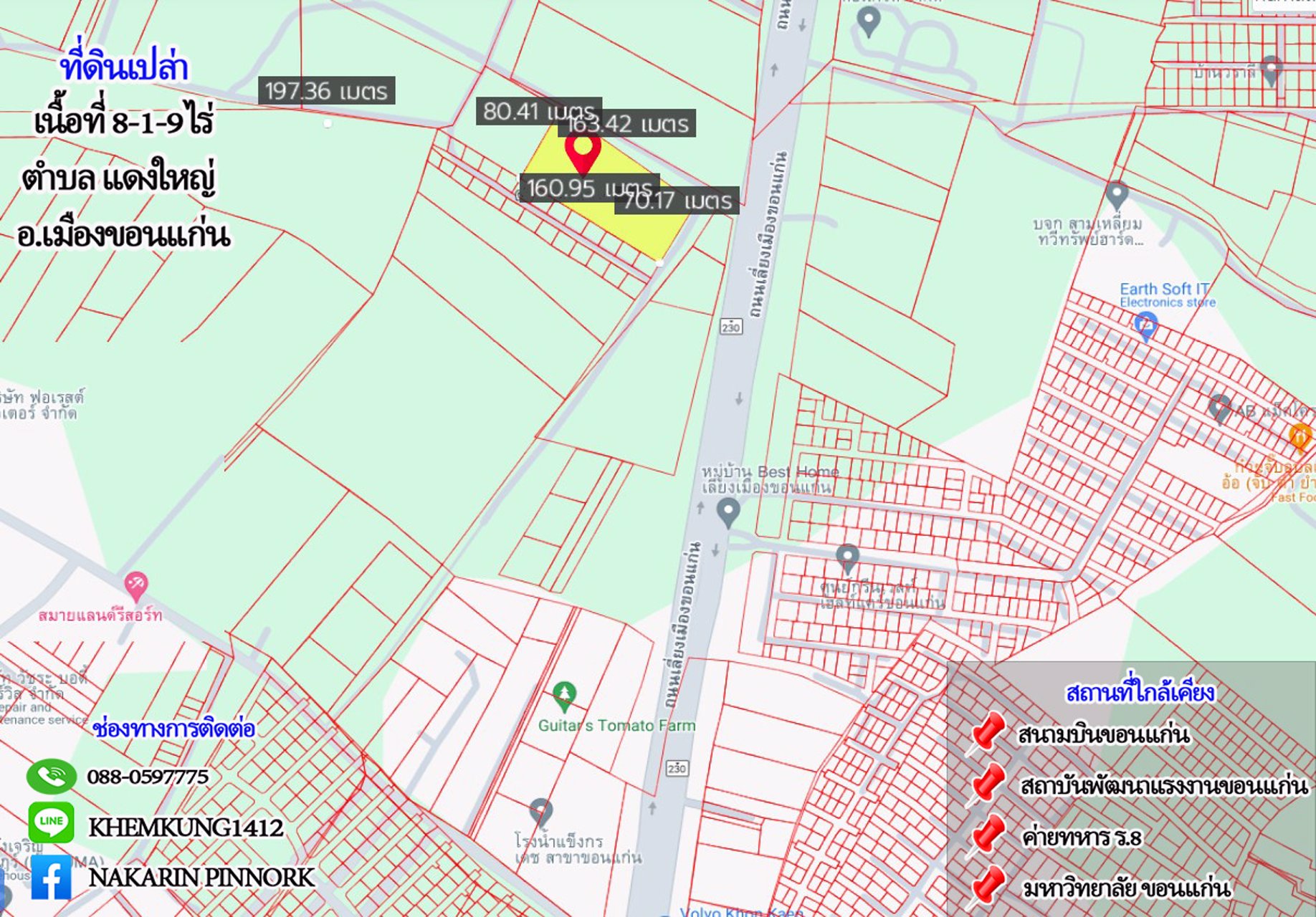Select the green Guitar's Tomato Farm pin
1316x917 pixels.
565,696
